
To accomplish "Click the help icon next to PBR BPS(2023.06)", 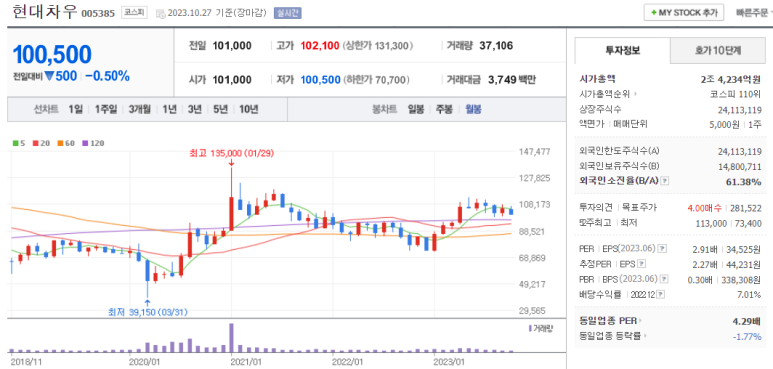I will (x=664, y=279).
